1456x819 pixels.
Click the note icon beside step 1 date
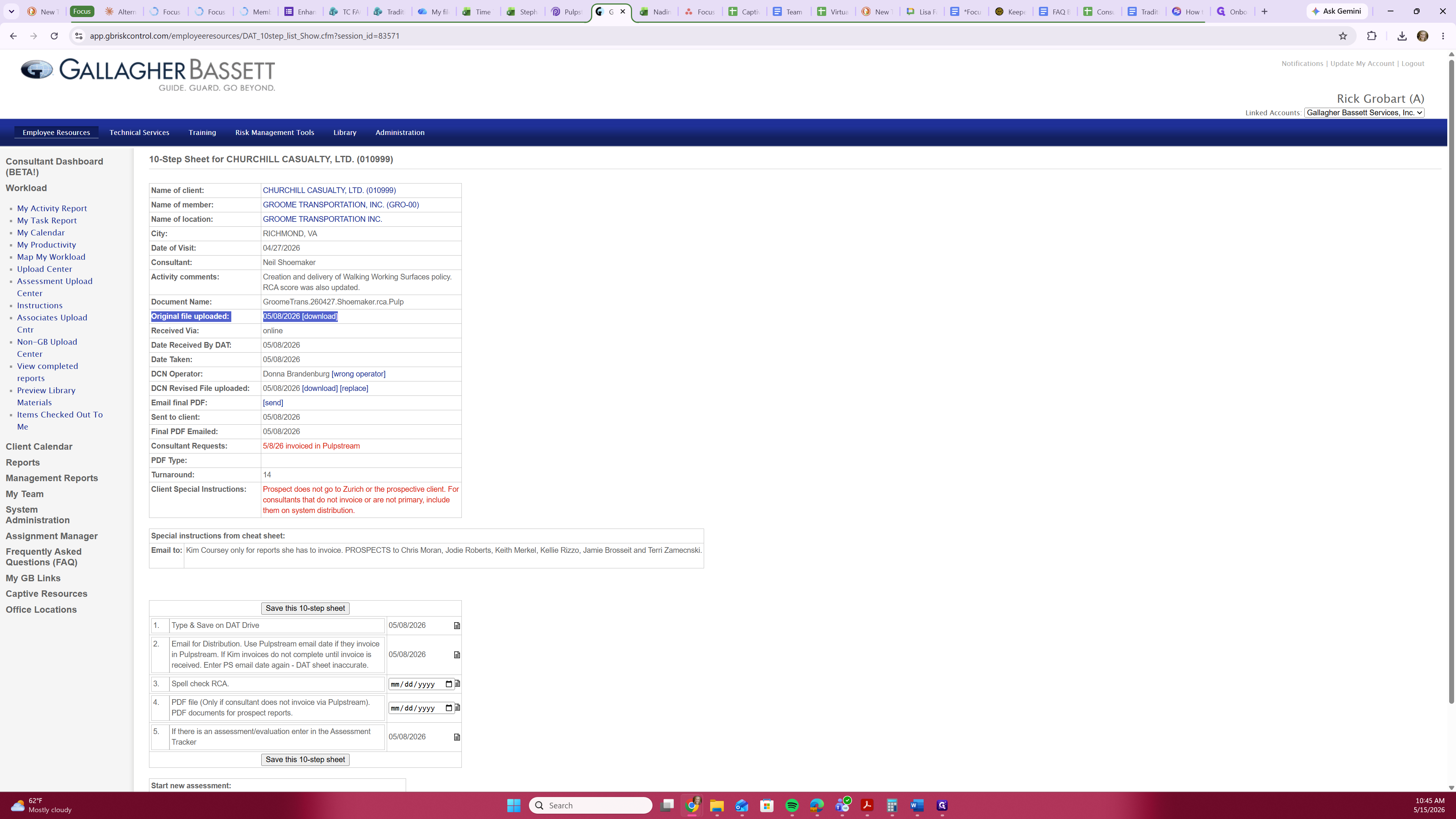(x=457, y=626)
